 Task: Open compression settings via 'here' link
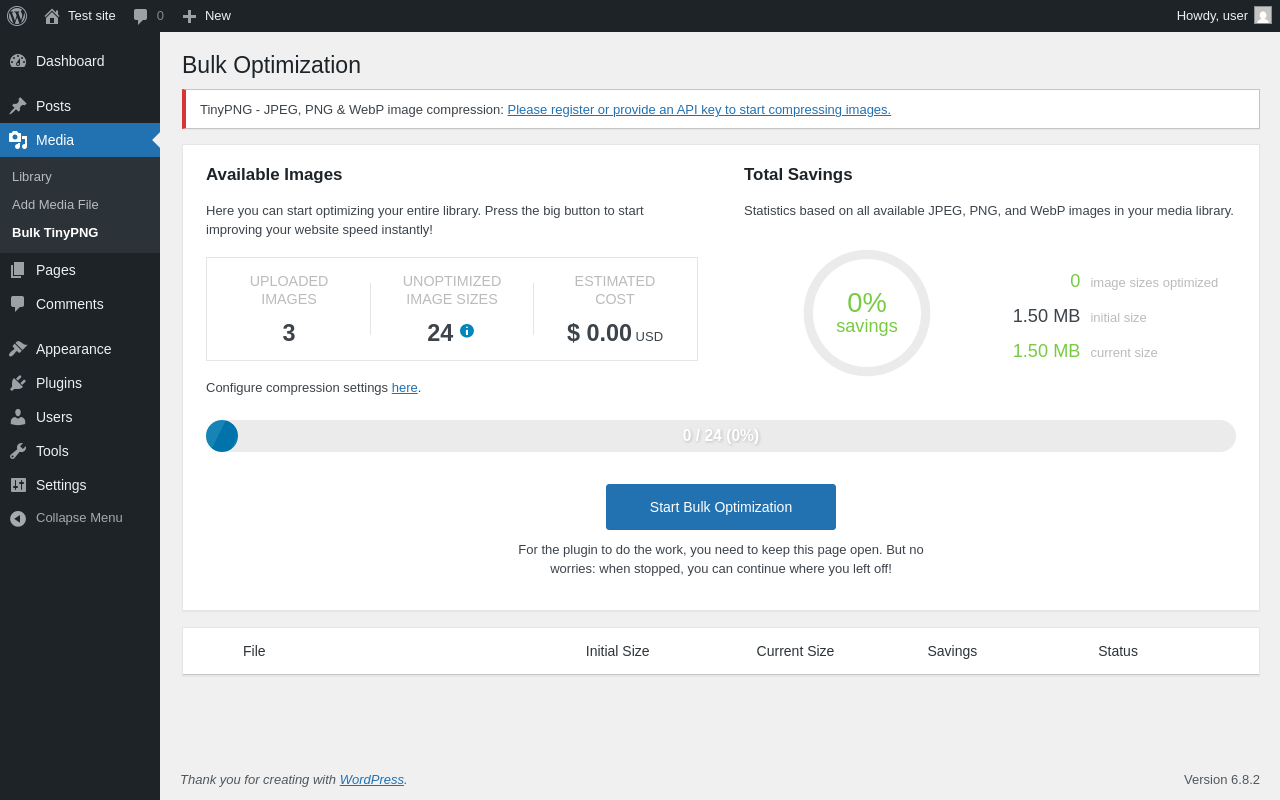point(404,388)
